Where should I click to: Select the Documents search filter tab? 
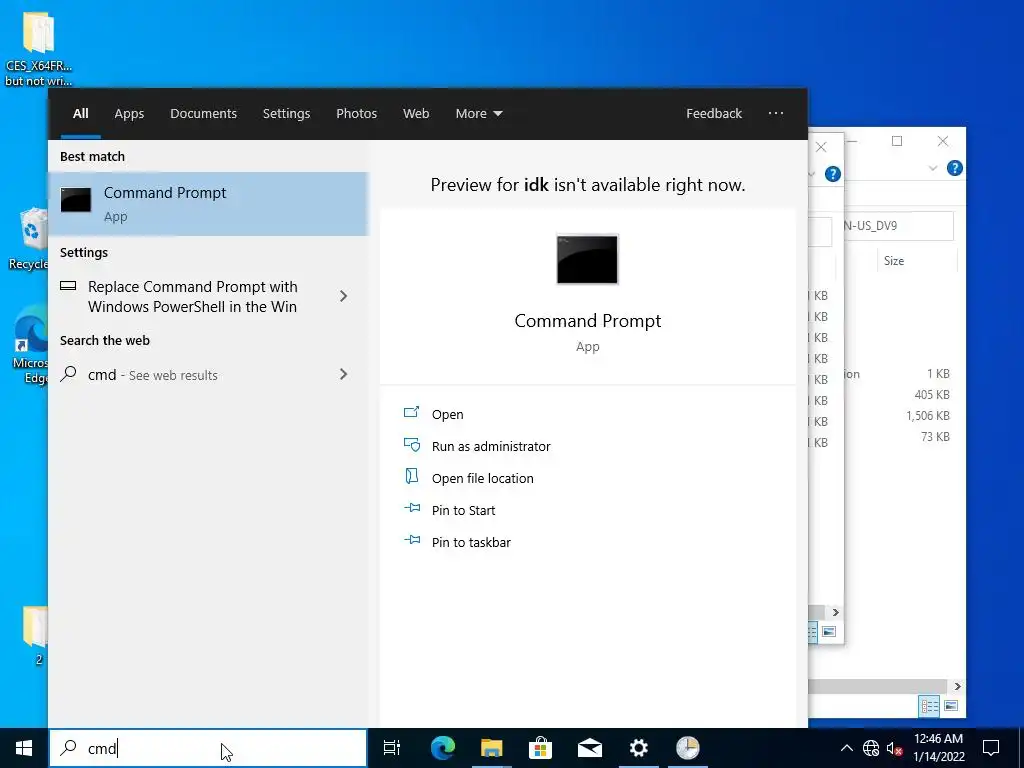203,113
